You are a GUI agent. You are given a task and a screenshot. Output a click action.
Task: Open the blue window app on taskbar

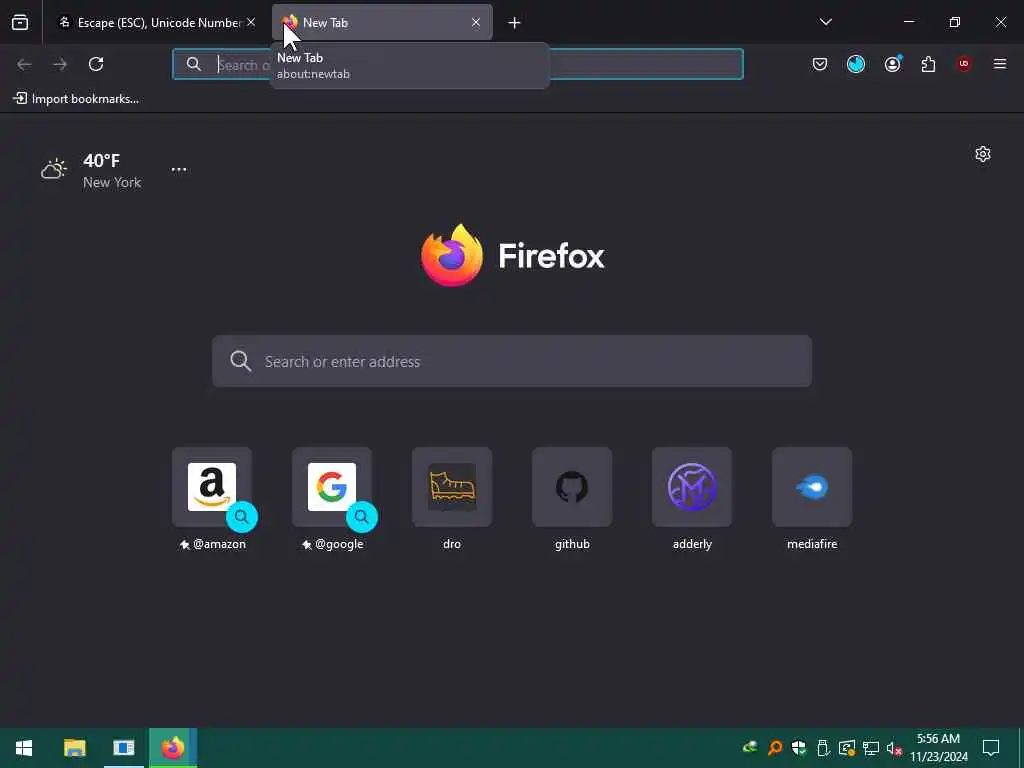[123, 748]
